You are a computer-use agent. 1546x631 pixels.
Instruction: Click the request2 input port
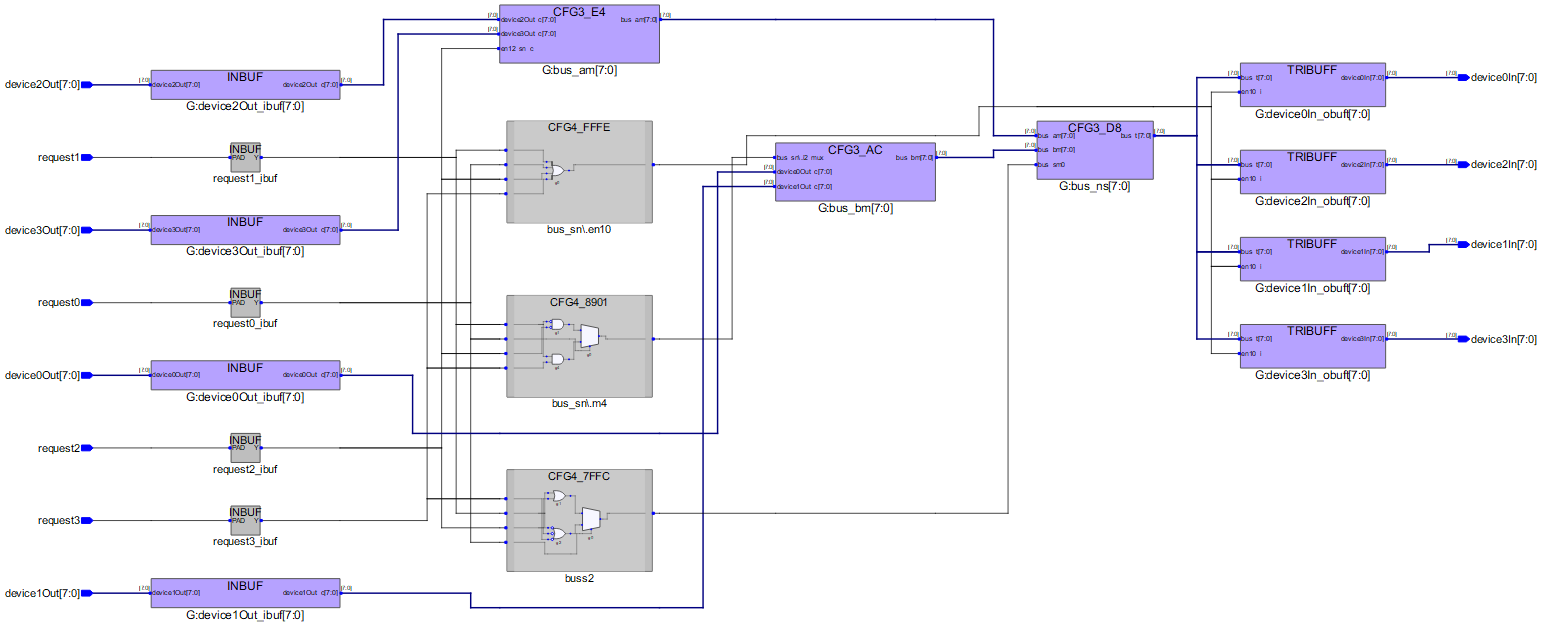pyautogui.click(x=65, y=448)
